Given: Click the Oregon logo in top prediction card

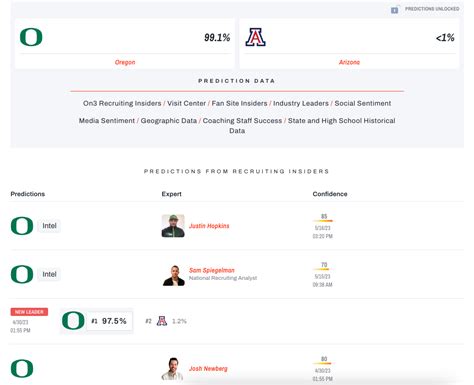Looking at the screenshot, I should [31, 37].
